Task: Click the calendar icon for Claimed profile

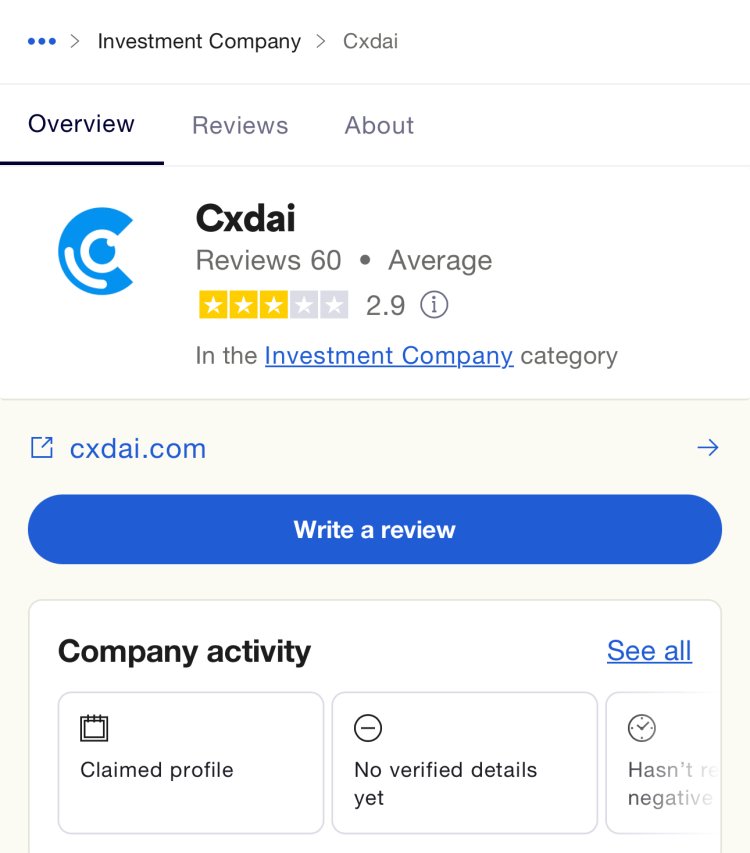Action: (94, 728)
